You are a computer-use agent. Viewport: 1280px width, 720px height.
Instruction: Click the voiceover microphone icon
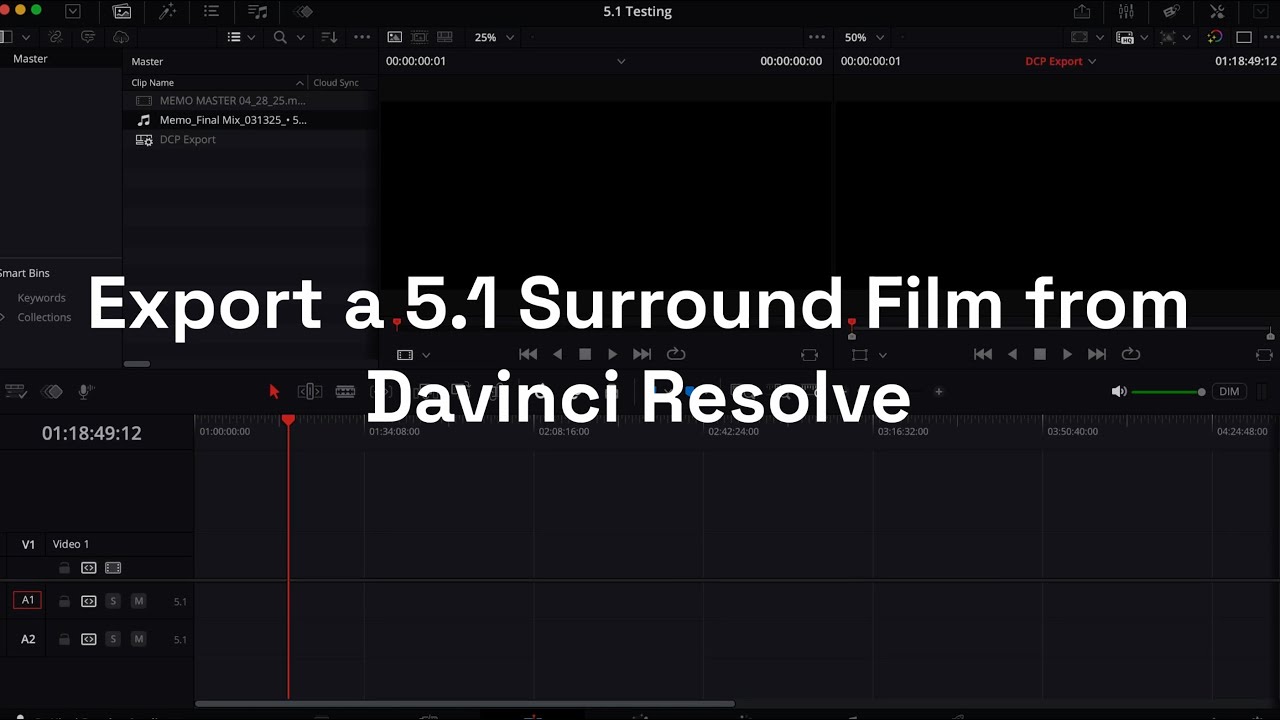click(x=85, y=392)
